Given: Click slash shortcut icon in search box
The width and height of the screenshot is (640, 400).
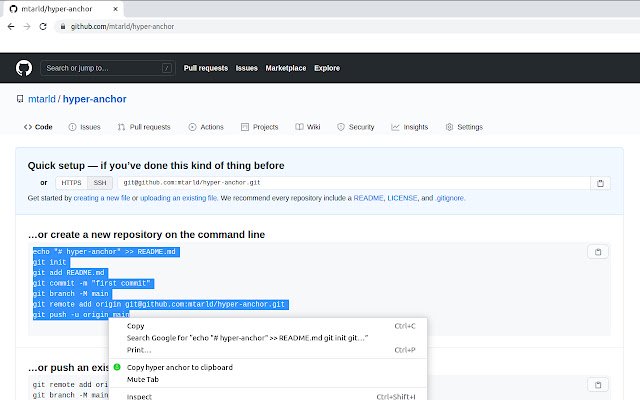Looking at the screenshot, I should (167, 68).
